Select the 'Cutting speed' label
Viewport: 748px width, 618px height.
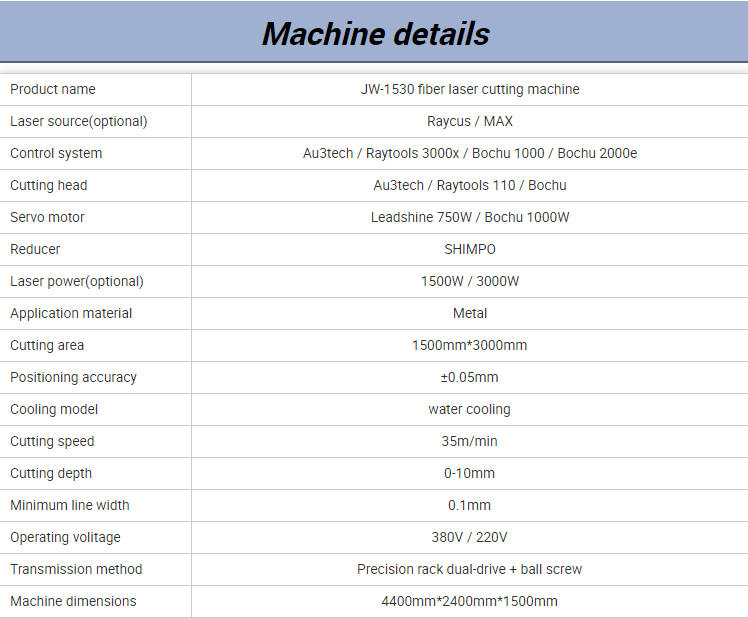point(52,441)
